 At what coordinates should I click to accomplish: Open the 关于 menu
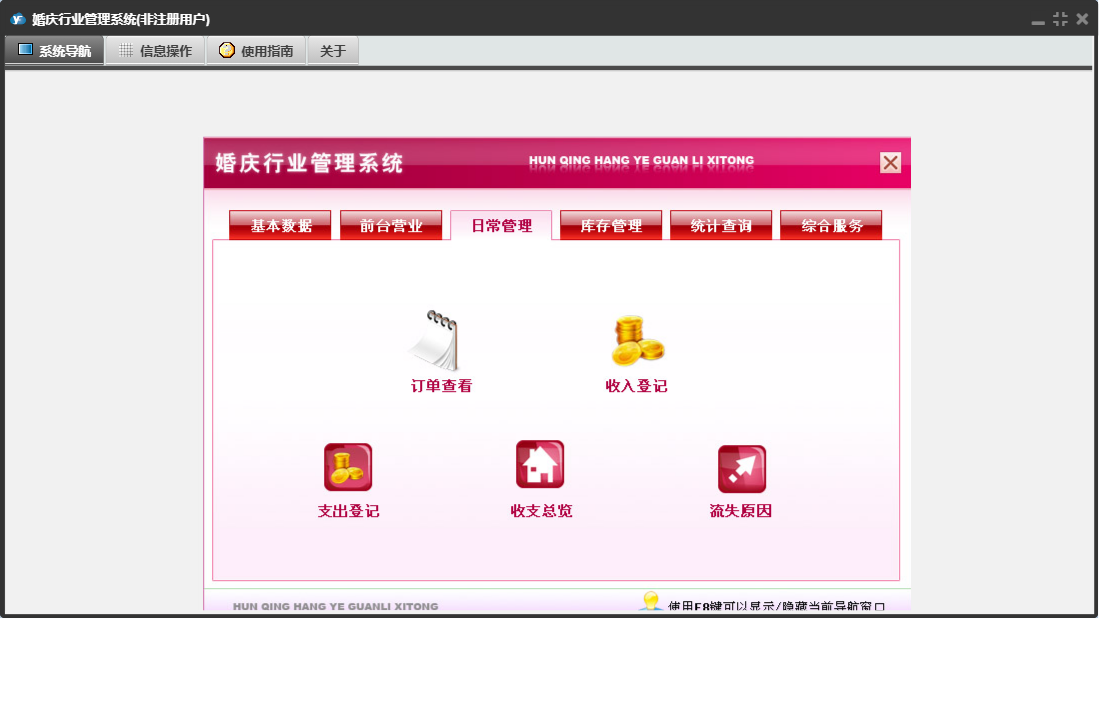coord(333,50)
